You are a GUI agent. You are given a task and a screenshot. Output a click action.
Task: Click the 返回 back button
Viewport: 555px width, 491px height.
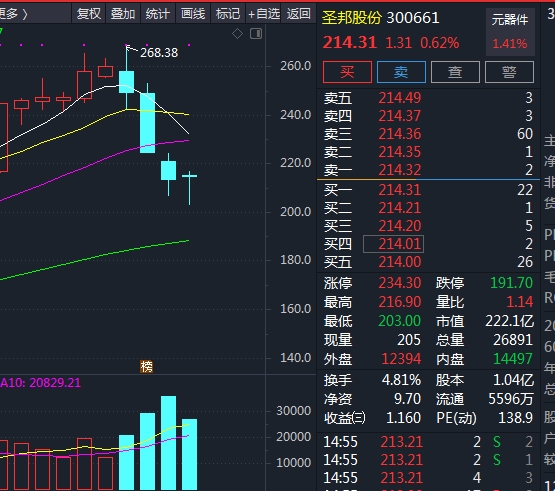[x=298, y=14]
